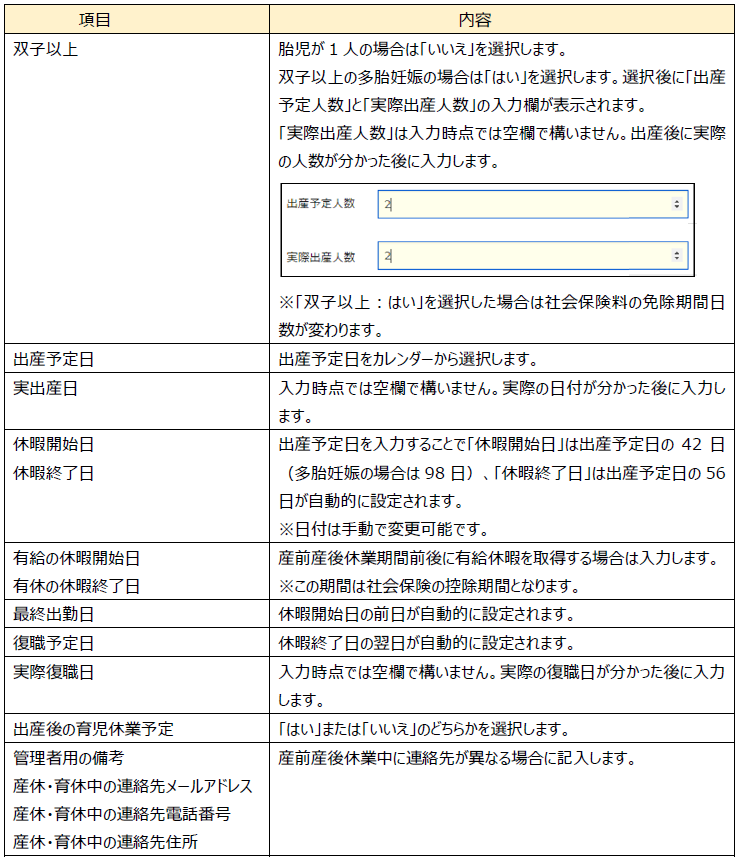
Task: Click the 出産予定人数 spinner arrows
Action: click(x=677, y=204)
